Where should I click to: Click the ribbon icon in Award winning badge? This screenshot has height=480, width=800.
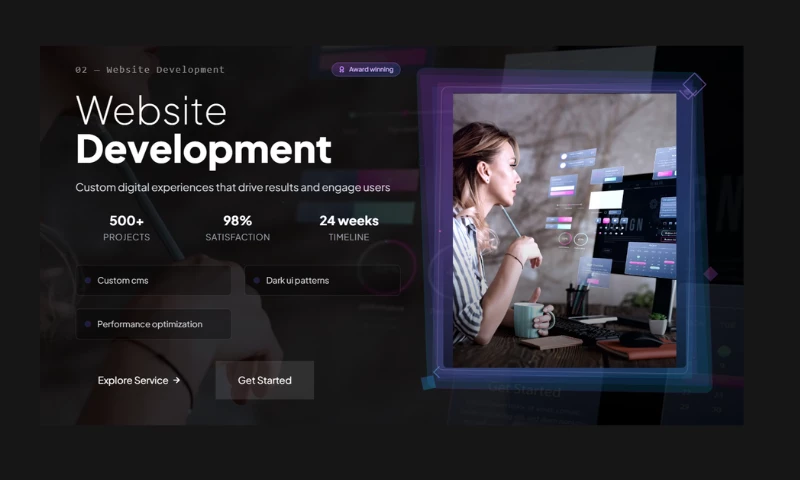(x=342, y=69)
